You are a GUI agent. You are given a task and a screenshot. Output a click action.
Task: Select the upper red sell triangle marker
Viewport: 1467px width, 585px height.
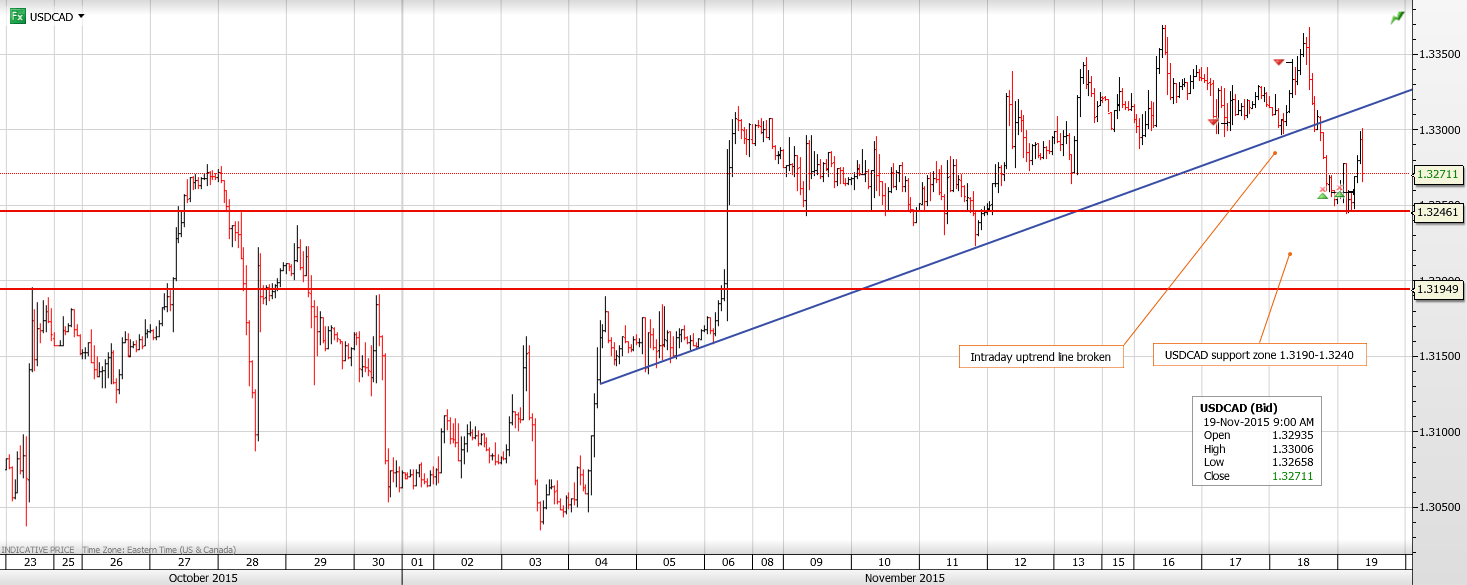click(1278, 62)
